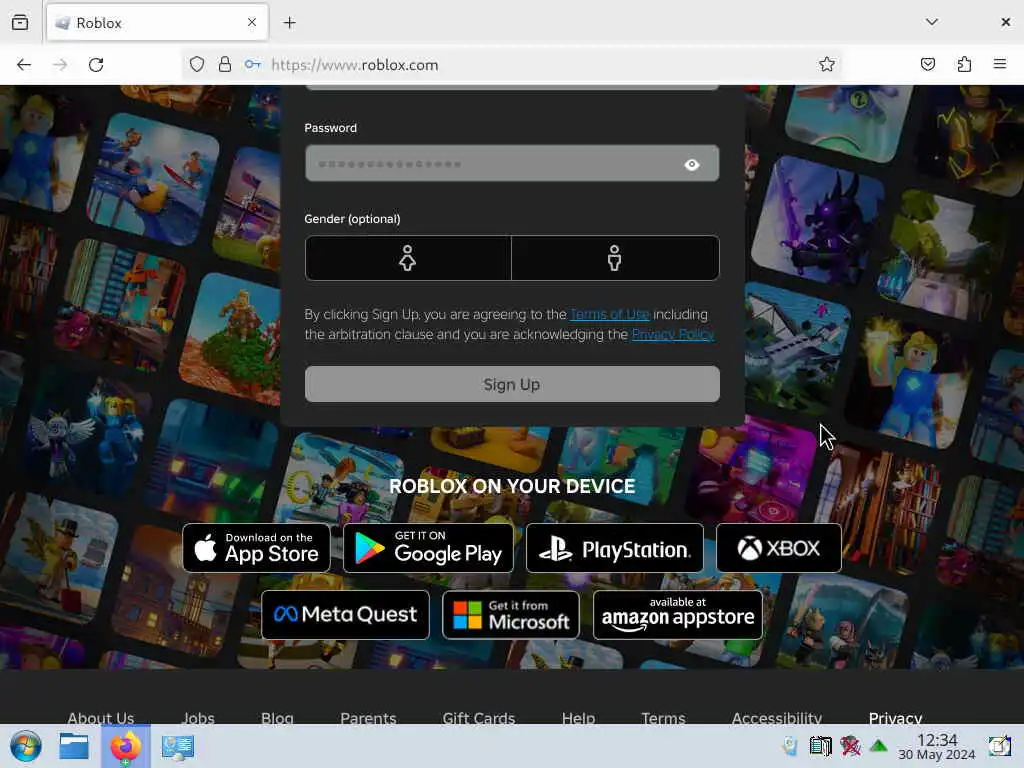Open the Meta Quest badge
Screen dimensions: 1024x768
tap(345, 615)
